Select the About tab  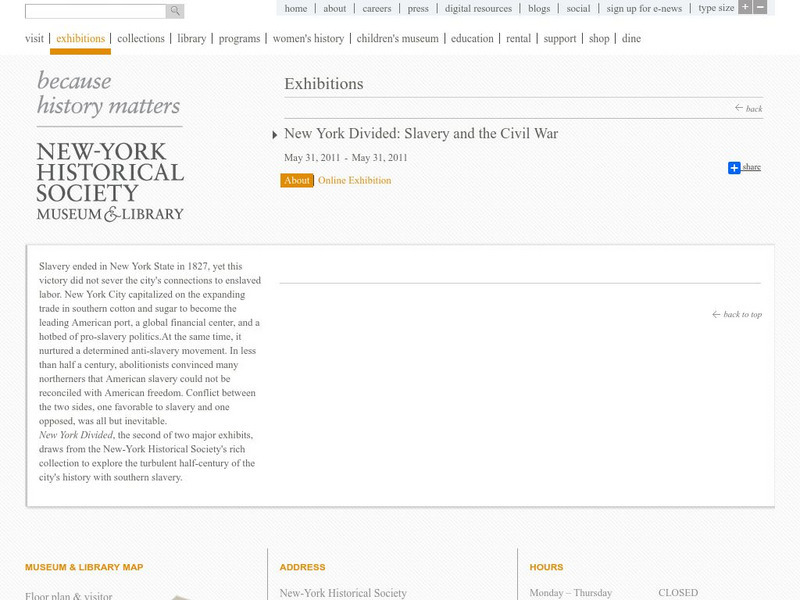pyautogui.click(x=297, y=180)
